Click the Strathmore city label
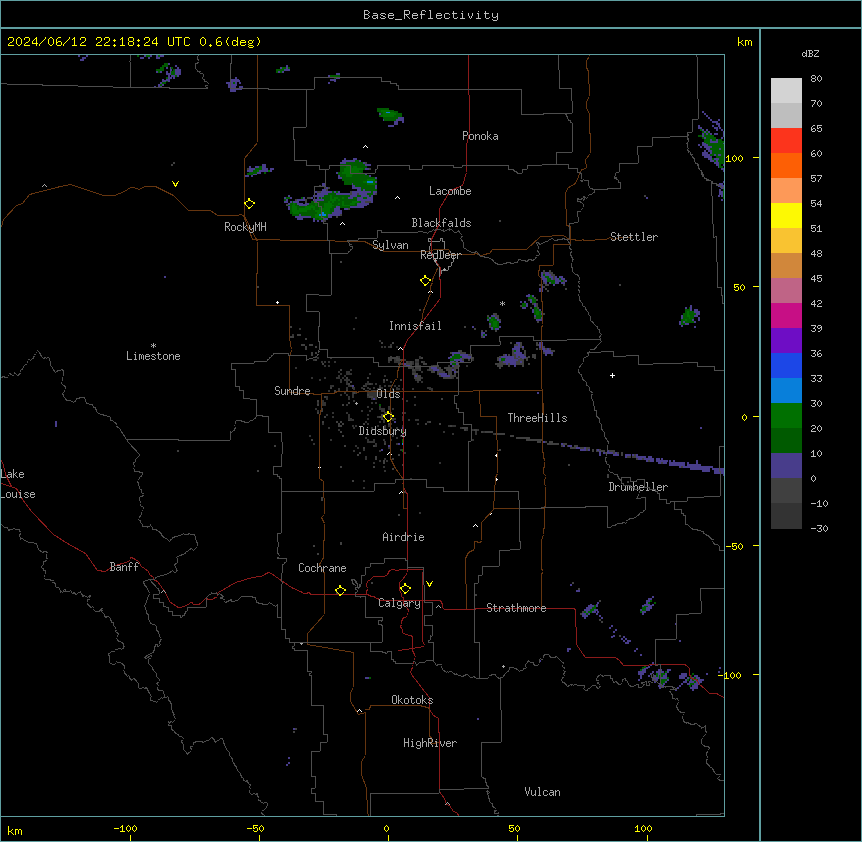Screen dimensions: 862x842 point(516,608)
